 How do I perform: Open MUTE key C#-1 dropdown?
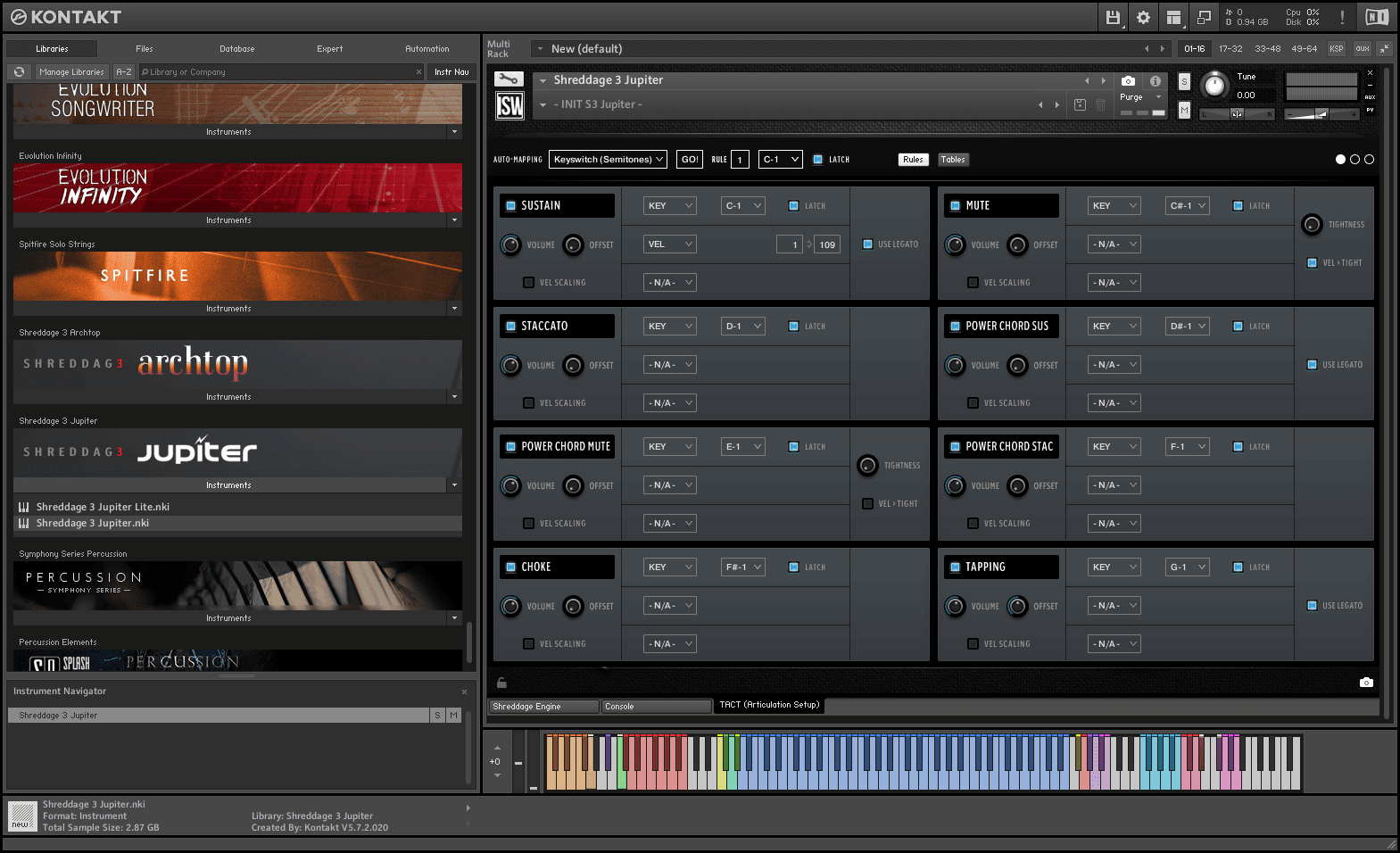[1188, 205]
